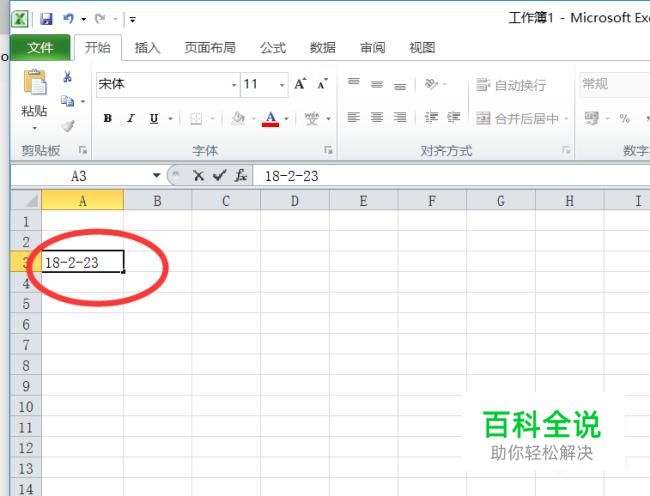Toggle Bold formatting
The image size is (650, 496).
[108, 119]
